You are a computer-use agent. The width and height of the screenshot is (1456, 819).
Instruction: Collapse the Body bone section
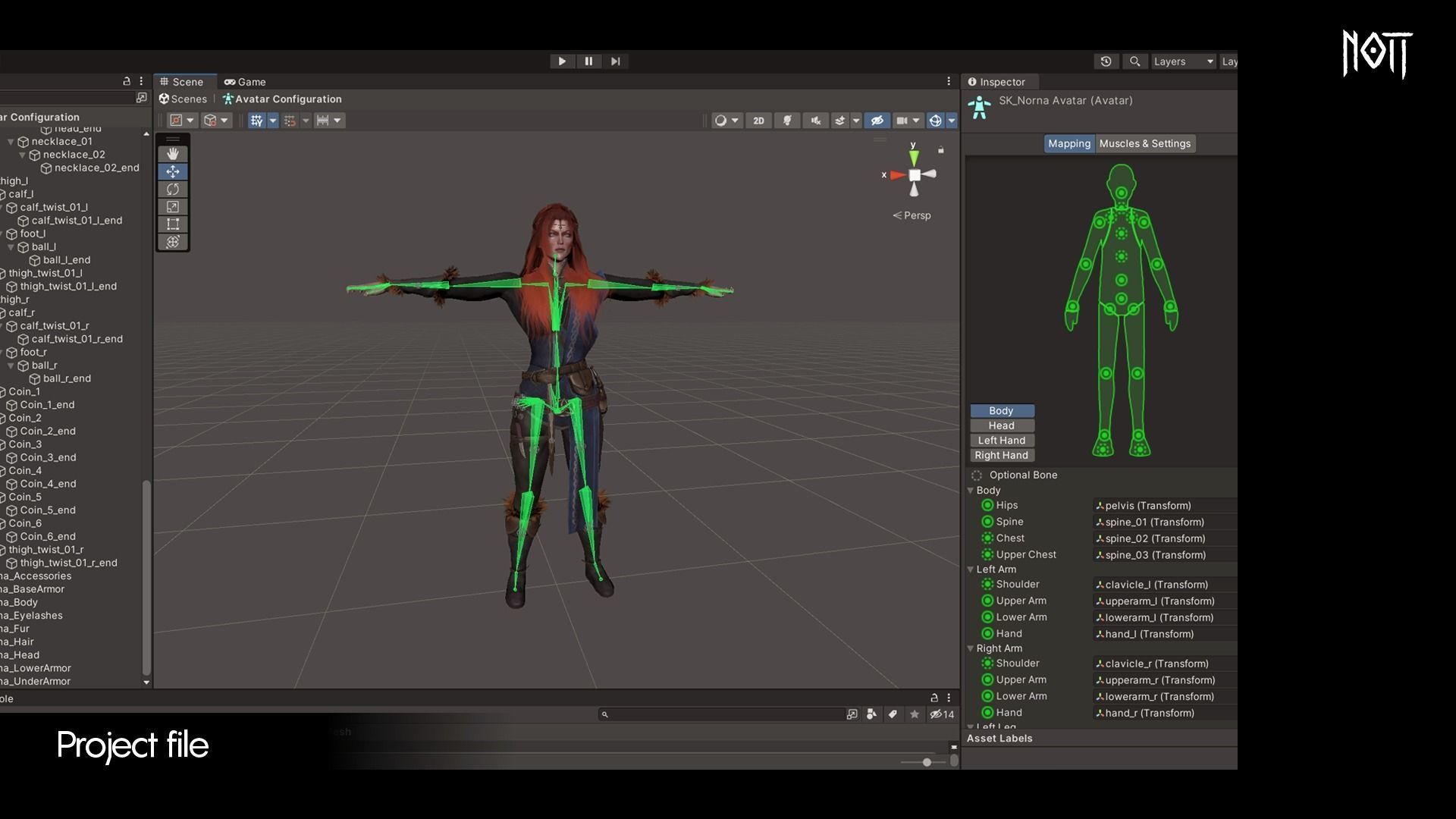click(x=971, y=491)
